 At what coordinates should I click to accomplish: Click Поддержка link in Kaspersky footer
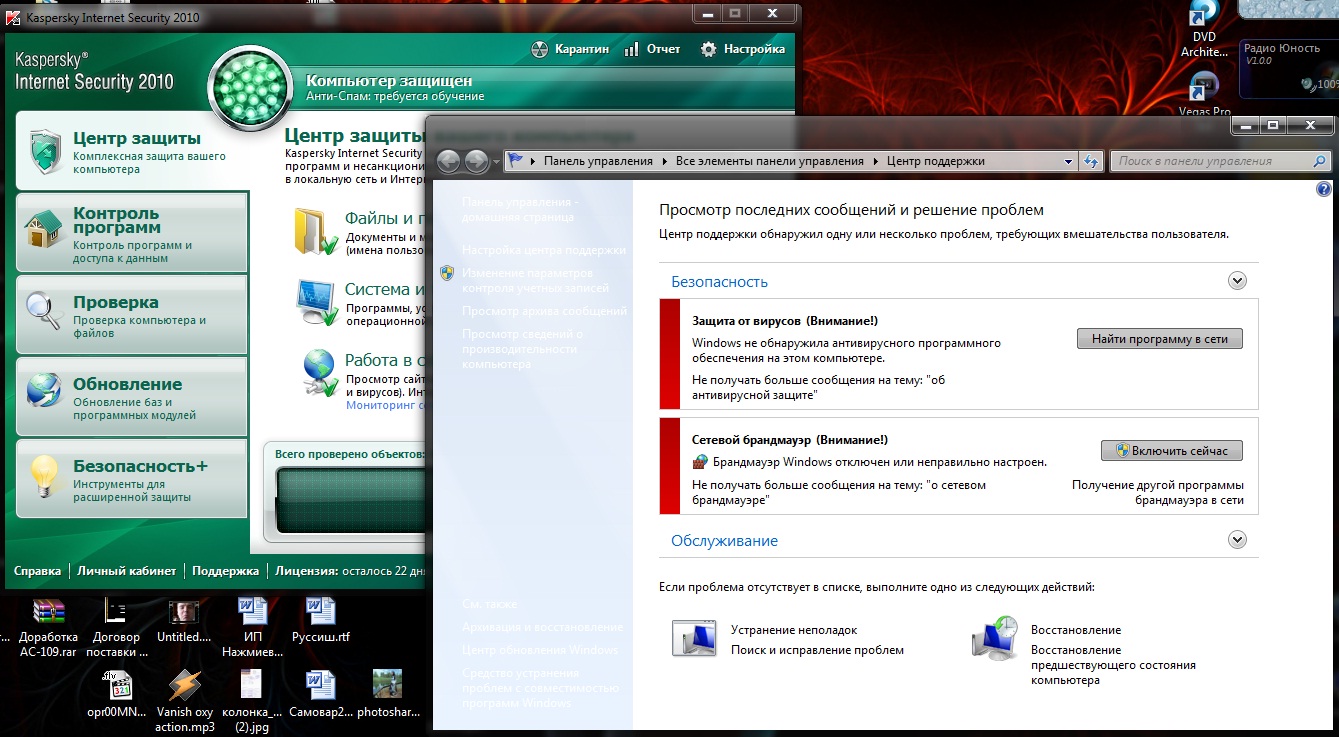[225, 571]
